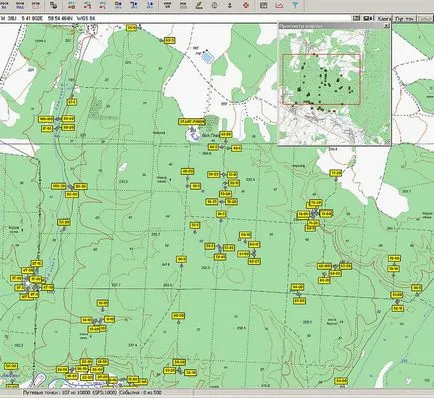Click the small map view icon left of Карта
This screenshot has height=398, width=434.
pyautogui.click(x=357, y=18)
